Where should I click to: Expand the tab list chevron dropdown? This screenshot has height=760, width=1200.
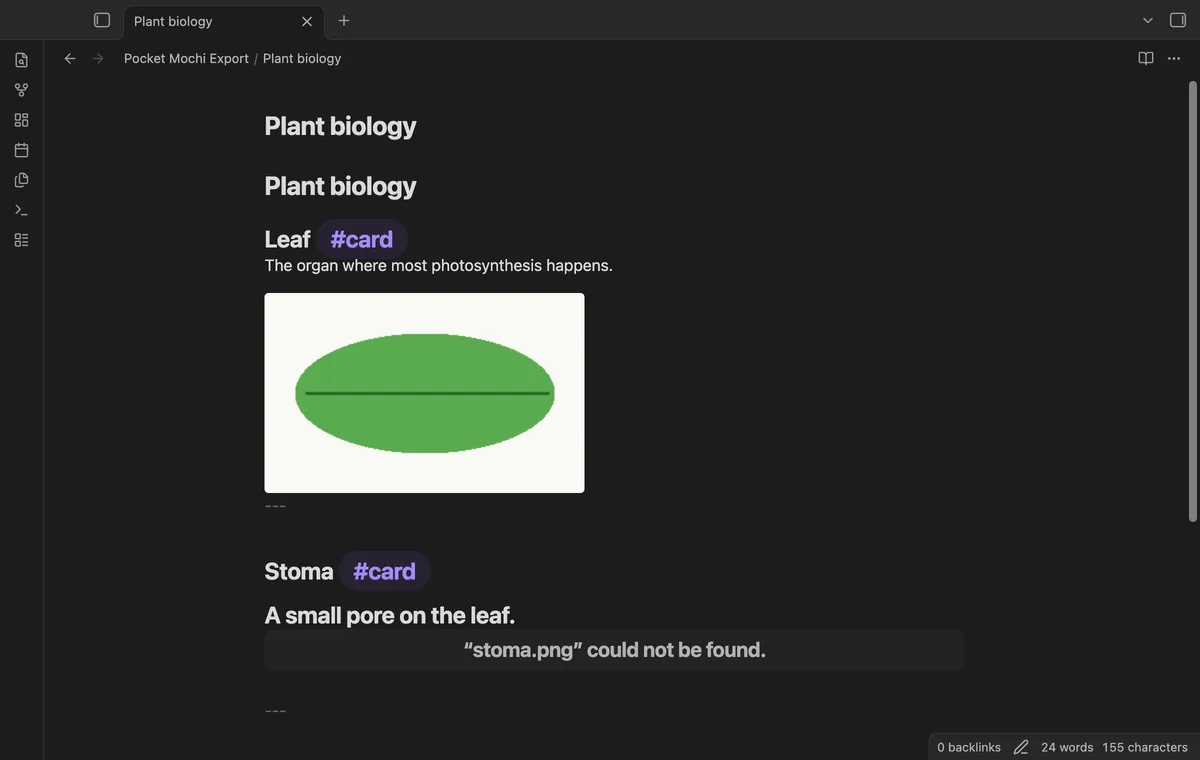(x=1148, y=20)
